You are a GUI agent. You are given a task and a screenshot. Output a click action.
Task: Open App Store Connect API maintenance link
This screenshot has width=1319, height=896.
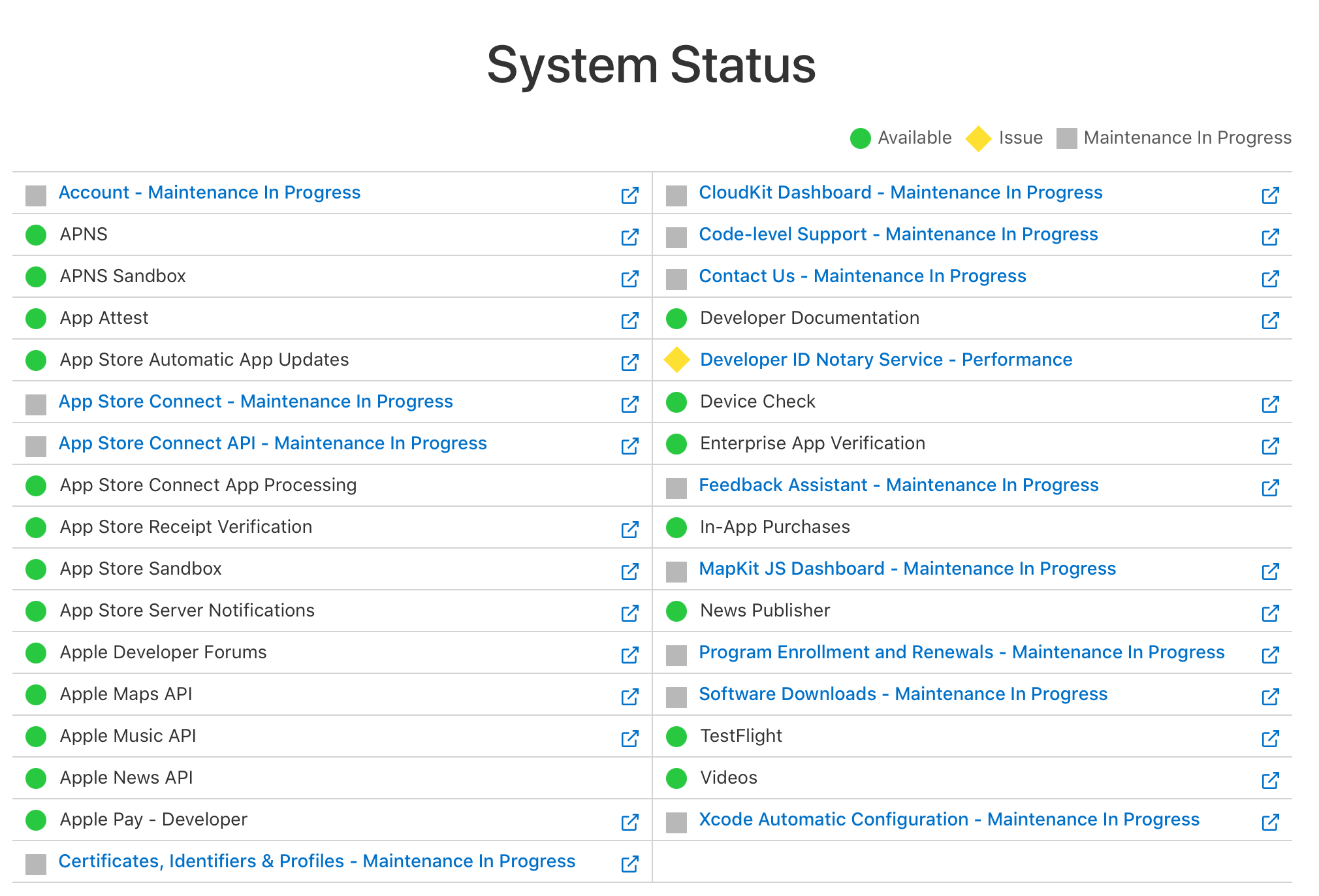coord(272,443)
